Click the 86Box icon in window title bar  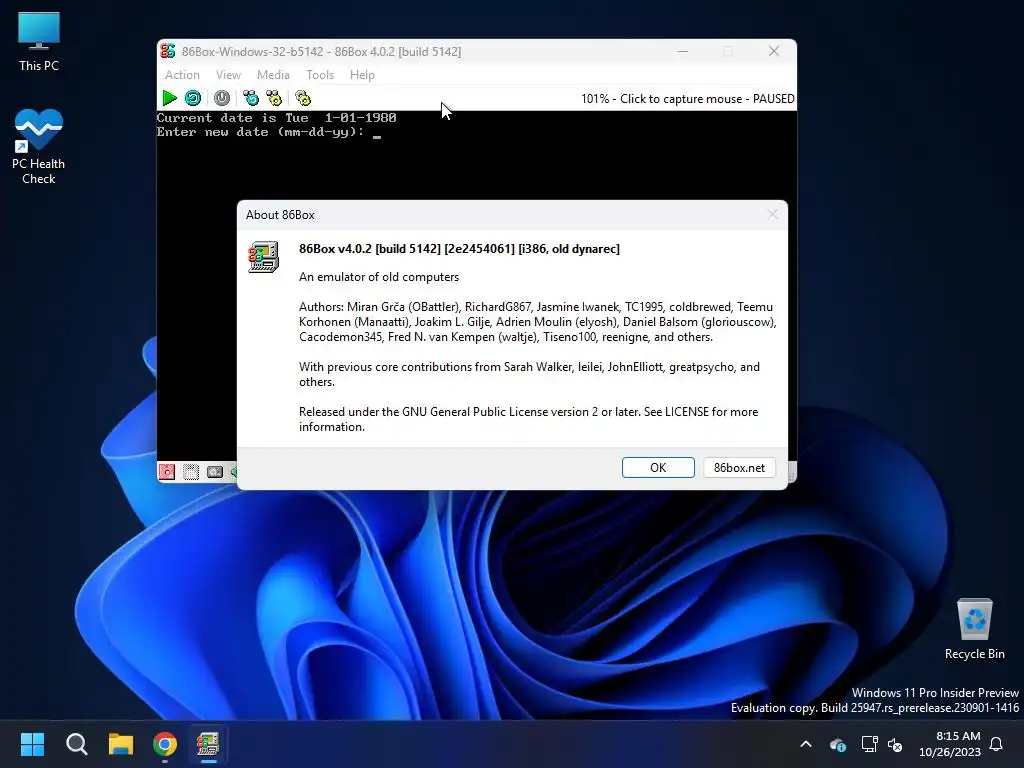(x=168, y=51)
